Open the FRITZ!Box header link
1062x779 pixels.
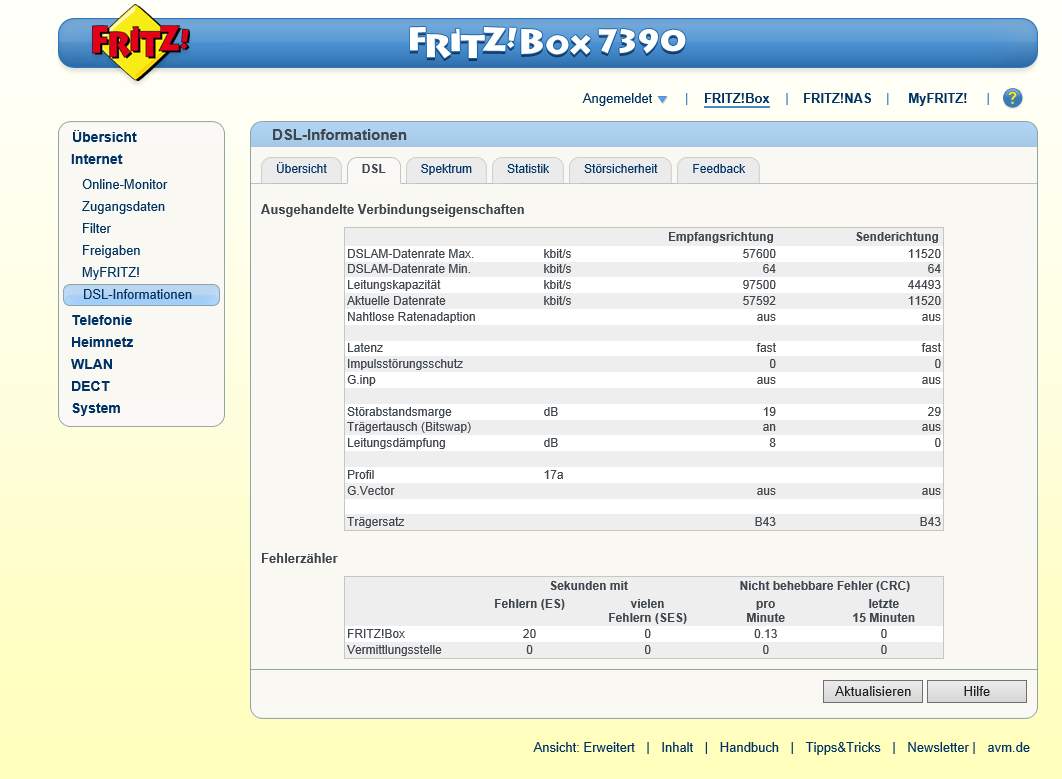tap(736, 98)
